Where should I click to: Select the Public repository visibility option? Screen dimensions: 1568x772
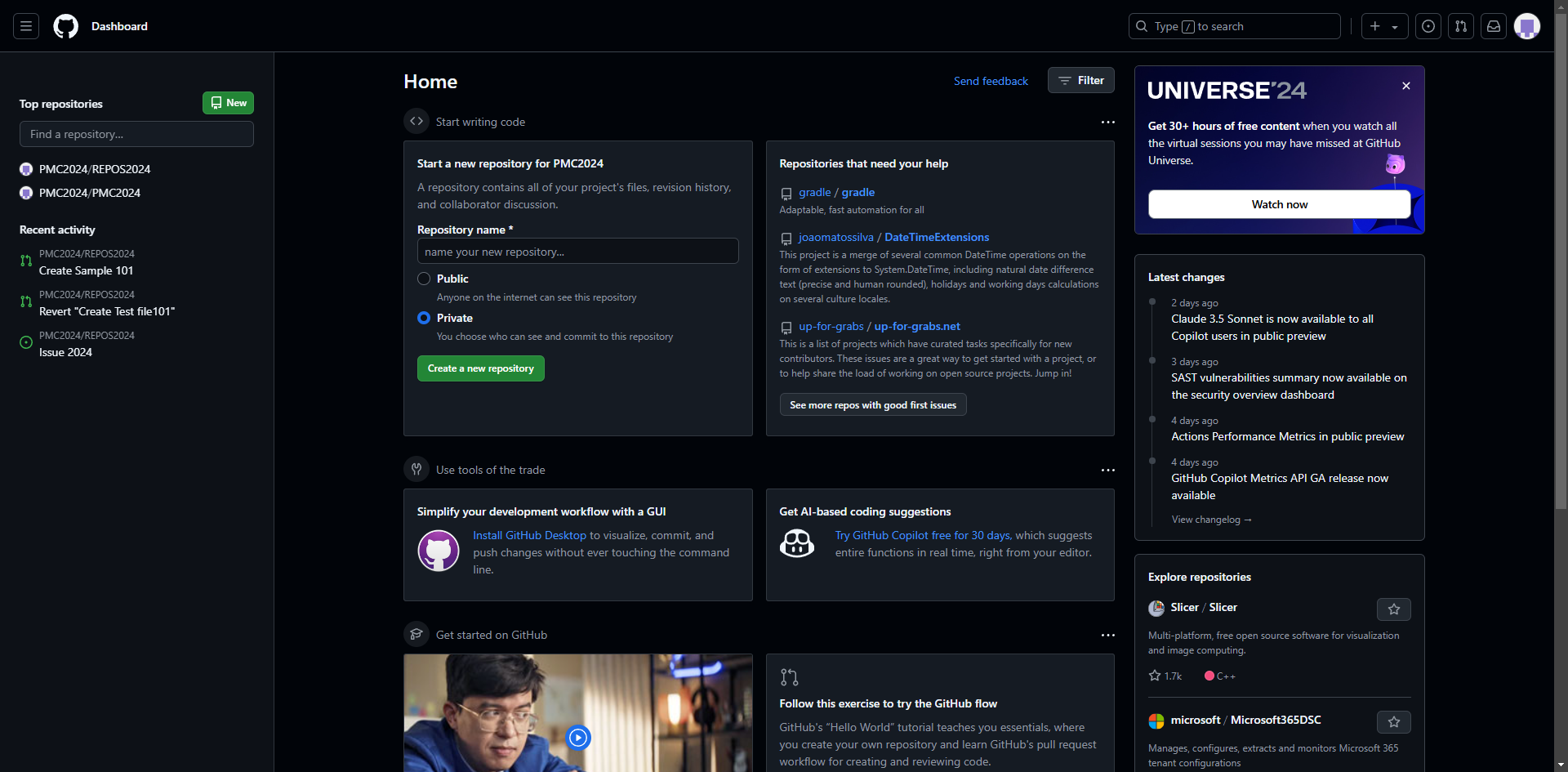(x=424, y=279)
